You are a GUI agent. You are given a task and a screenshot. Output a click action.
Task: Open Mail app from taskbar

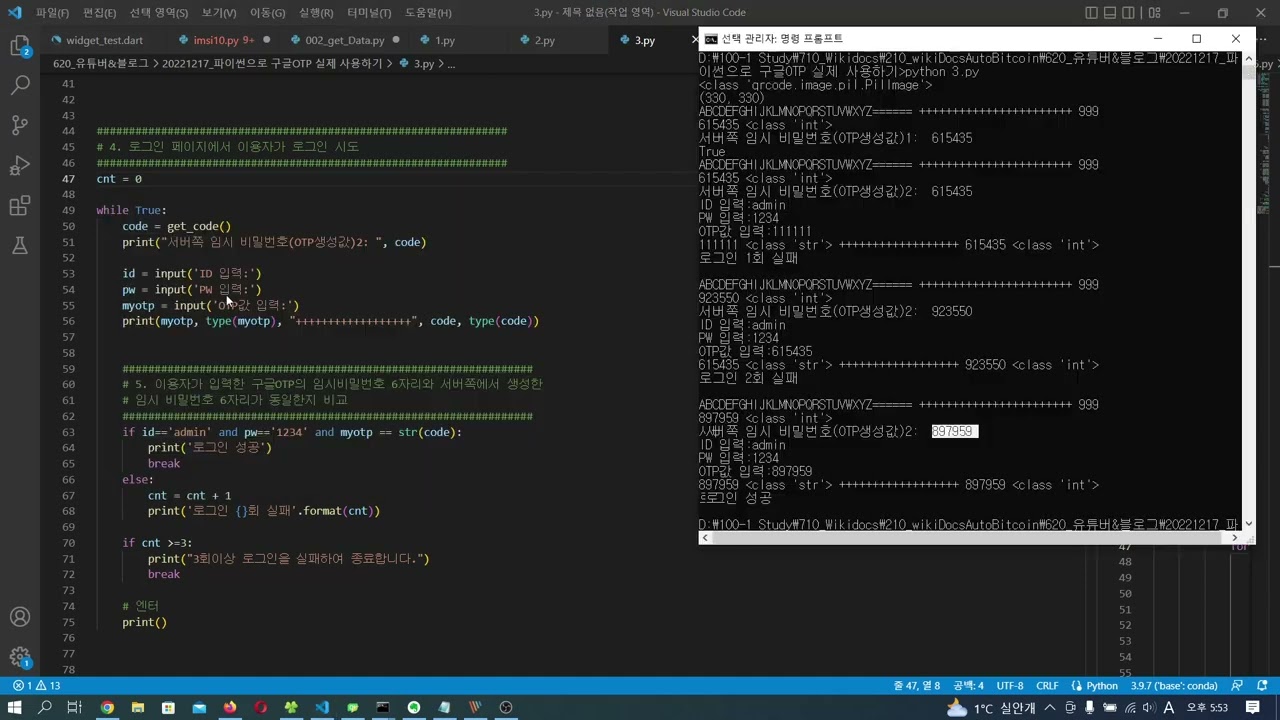tap(199, 708)
